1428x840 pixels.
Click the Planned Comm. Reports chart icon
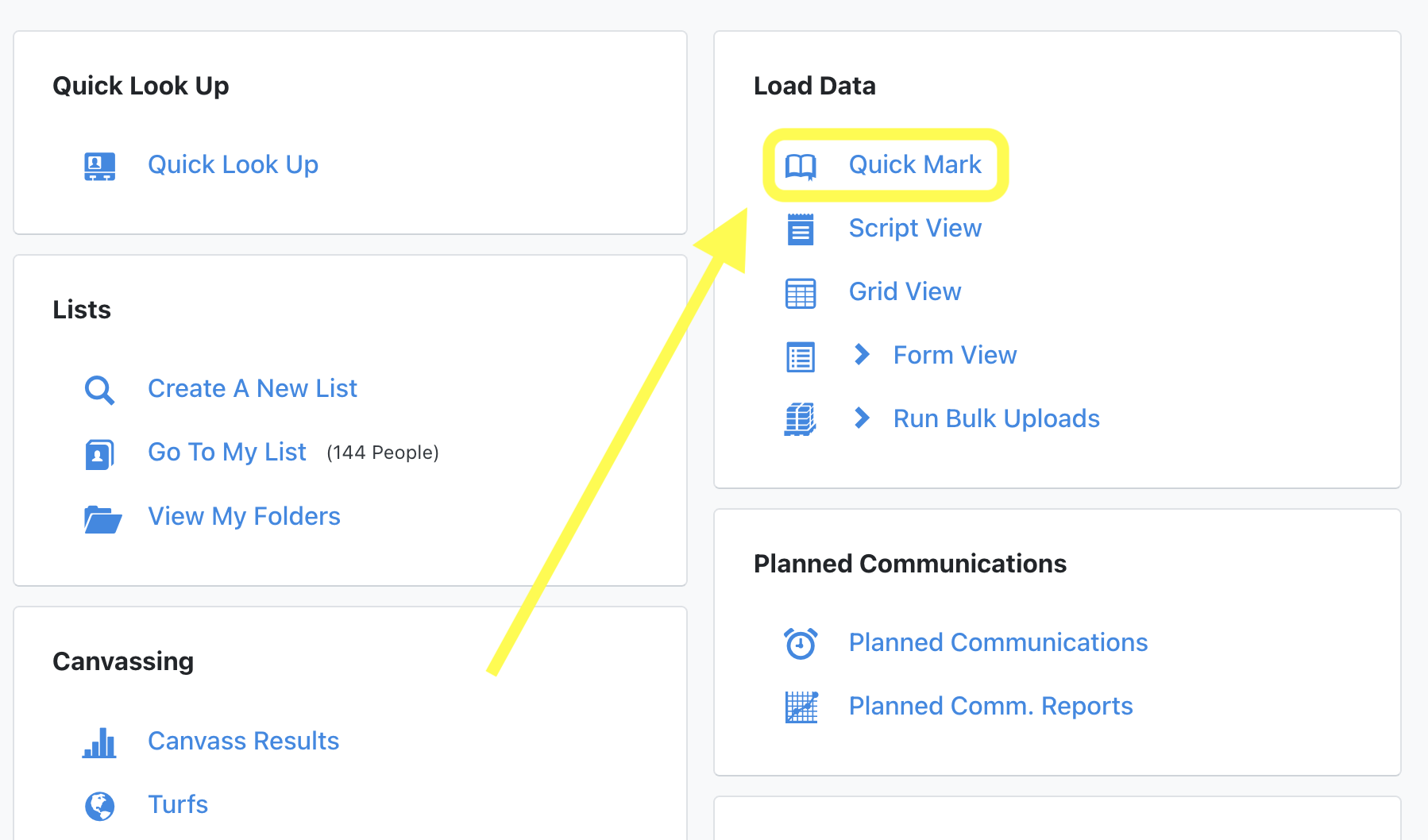click(x=801, y=707)
